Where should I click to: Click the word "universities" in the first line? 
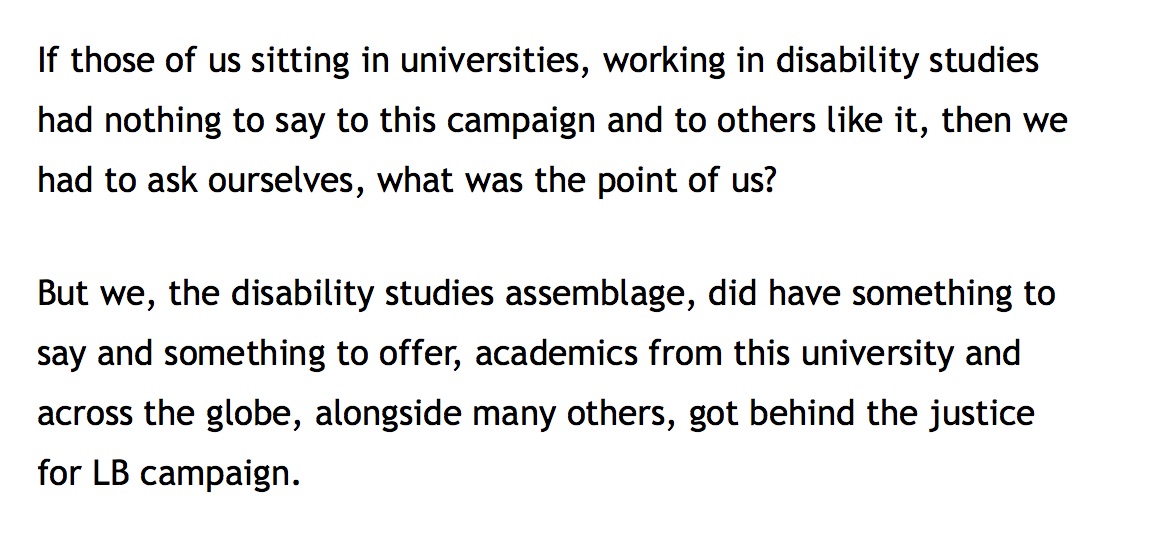[x=487, y=61]
